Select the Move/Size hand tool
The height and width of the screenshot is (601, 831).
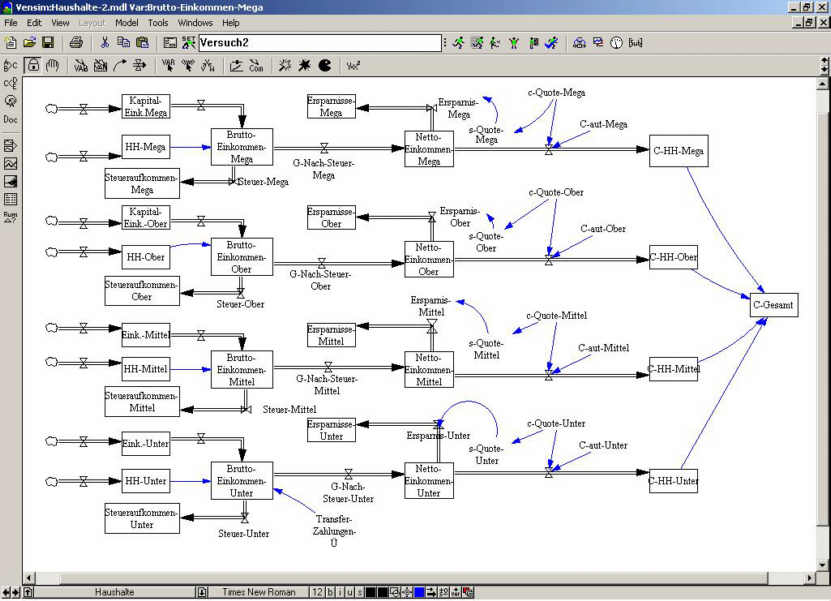tap(52, 66)
